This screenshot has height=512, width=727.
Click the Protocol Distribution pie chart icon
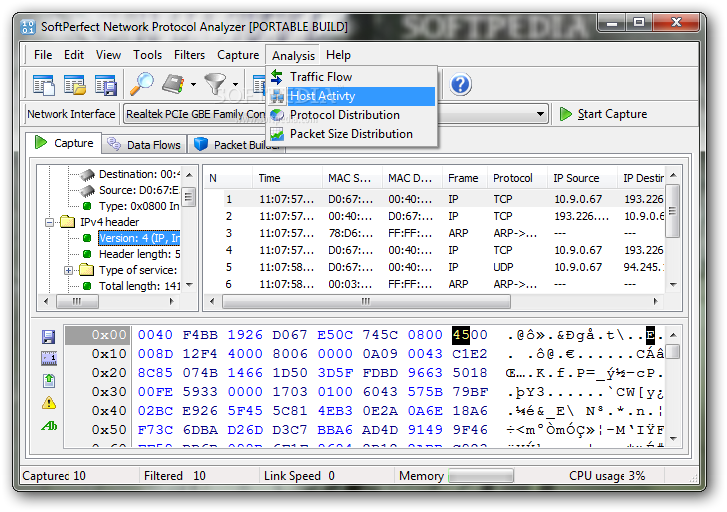point(277,115)
